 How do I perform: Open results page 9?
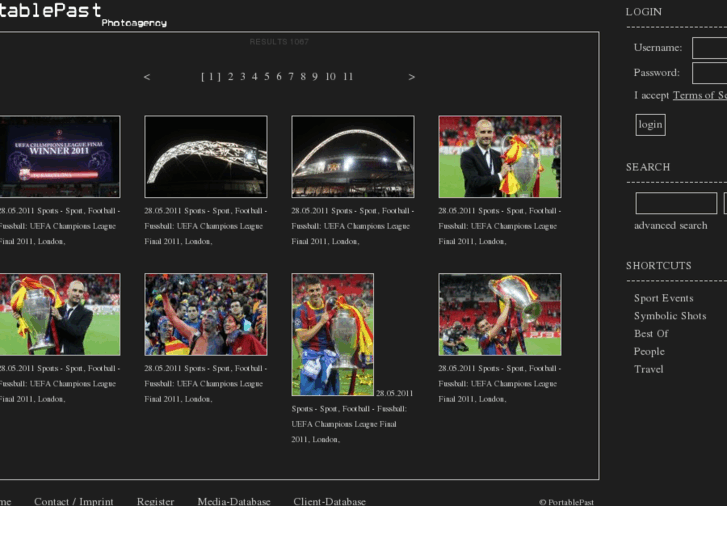pos(315,77)
